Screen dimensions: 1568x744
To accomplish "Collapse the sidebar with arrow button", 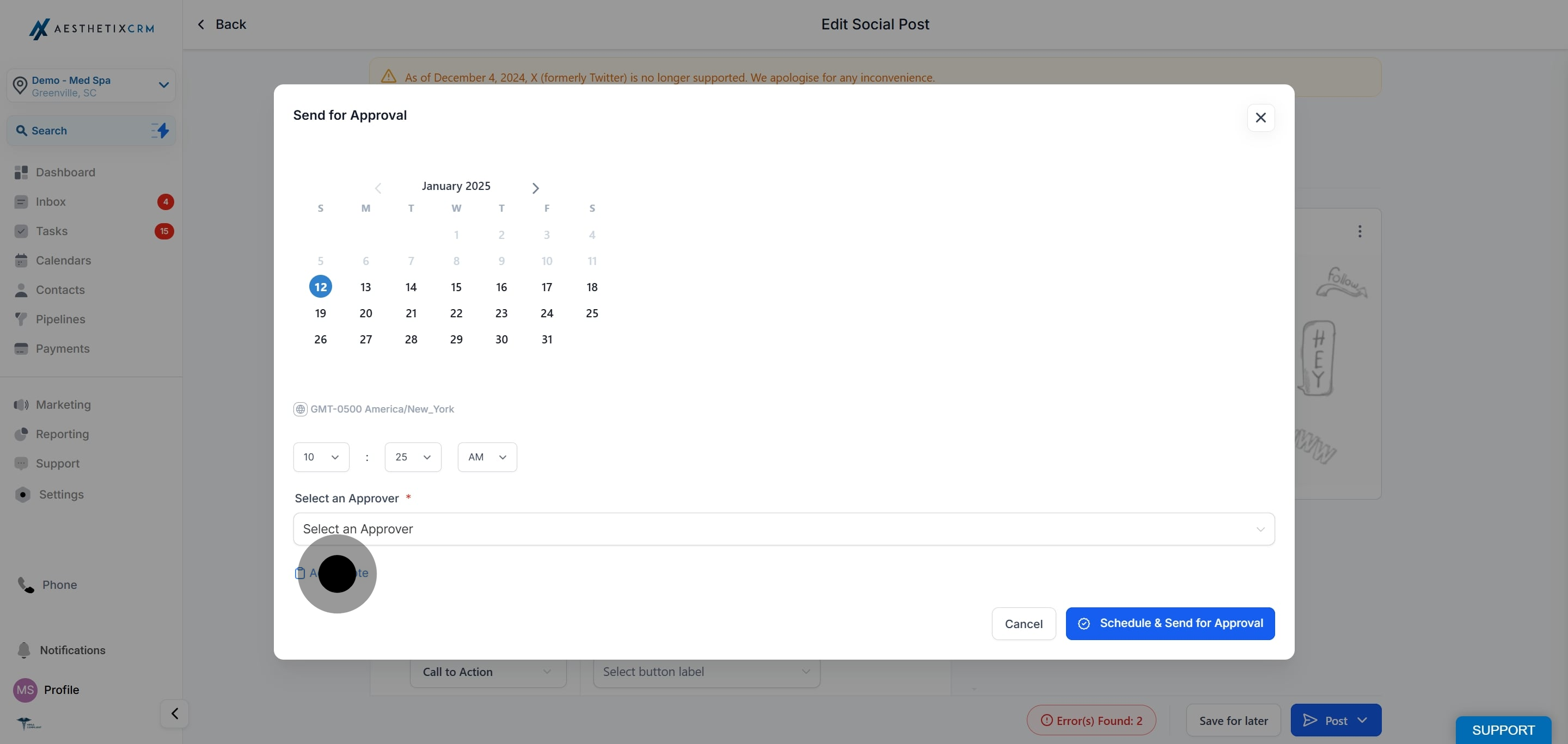I will click(x=174, y=713).
